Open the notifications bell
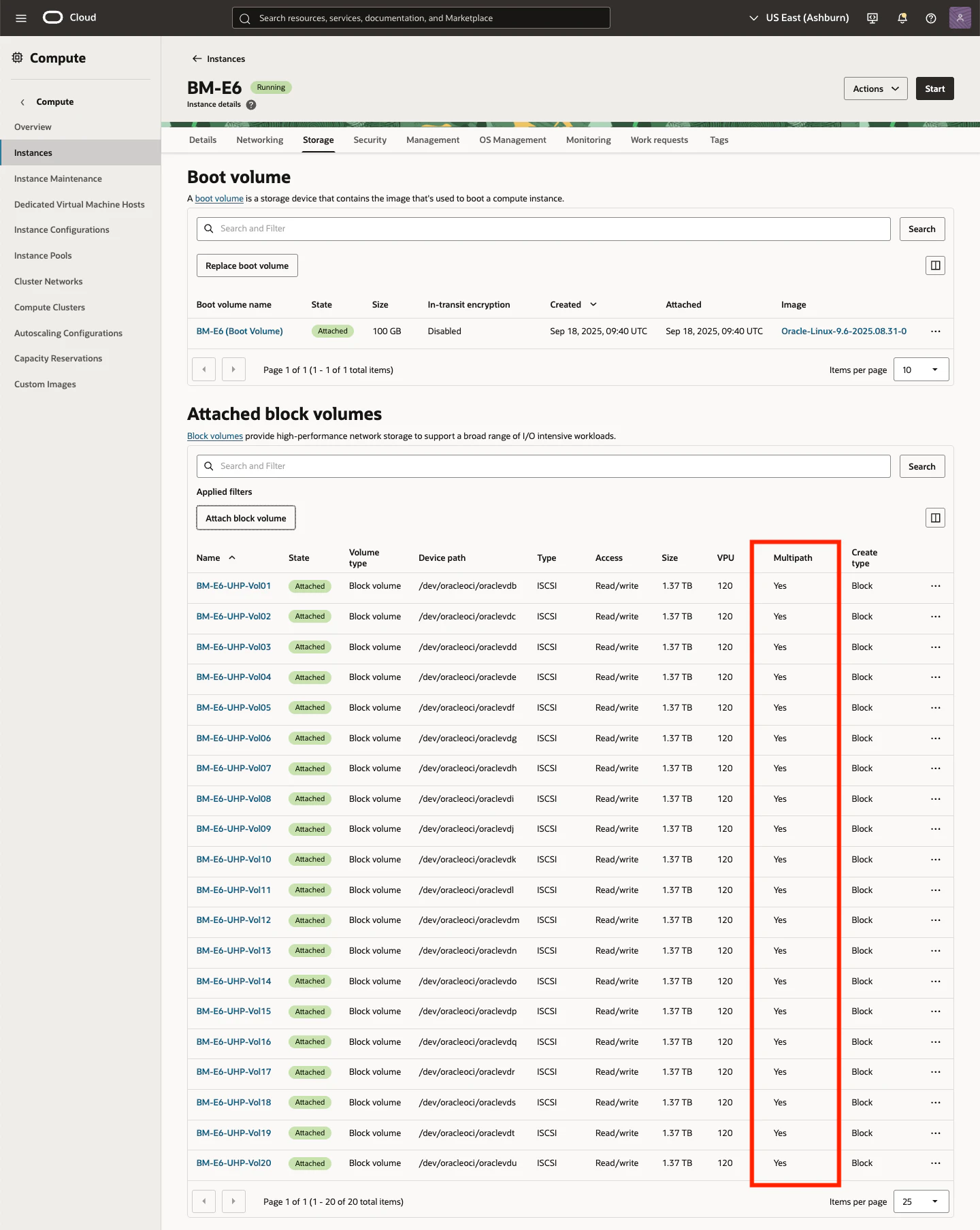Viewport: 980px width, 1230px height. (x=902, y=18)
